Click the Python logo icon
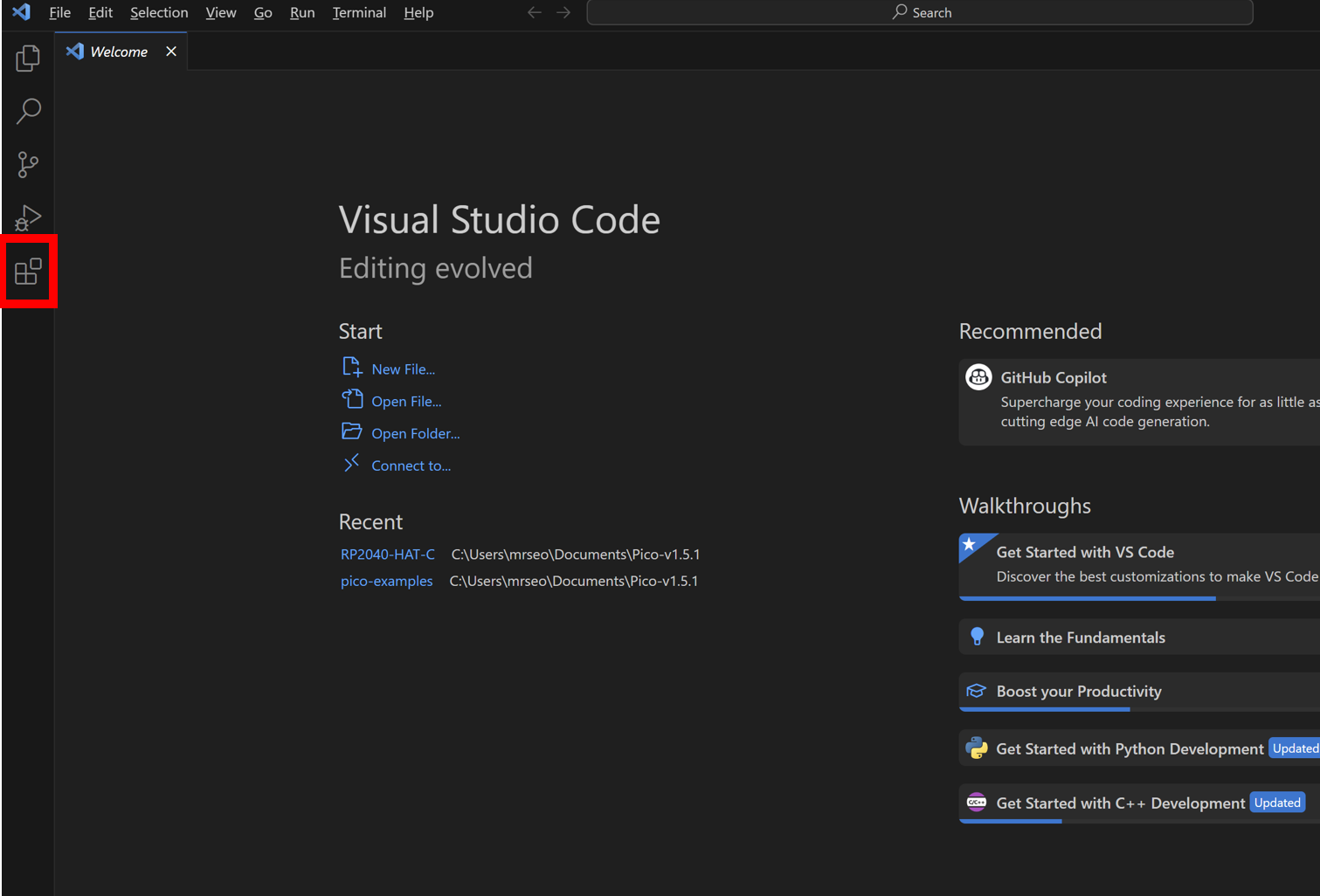Viewport: 1320px width, 896px height. 977,748
